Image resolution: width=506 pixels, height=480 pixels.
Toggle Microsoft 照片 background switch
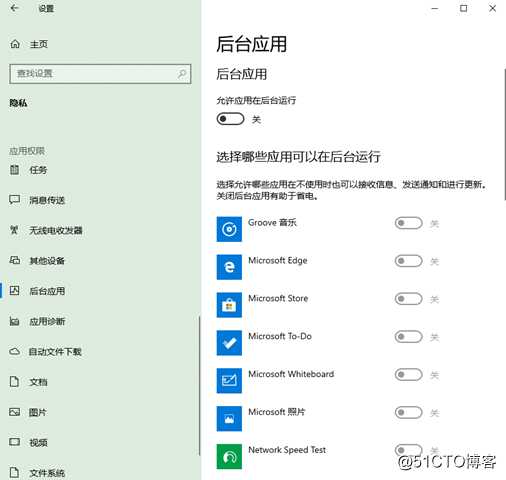coord(408,413)
